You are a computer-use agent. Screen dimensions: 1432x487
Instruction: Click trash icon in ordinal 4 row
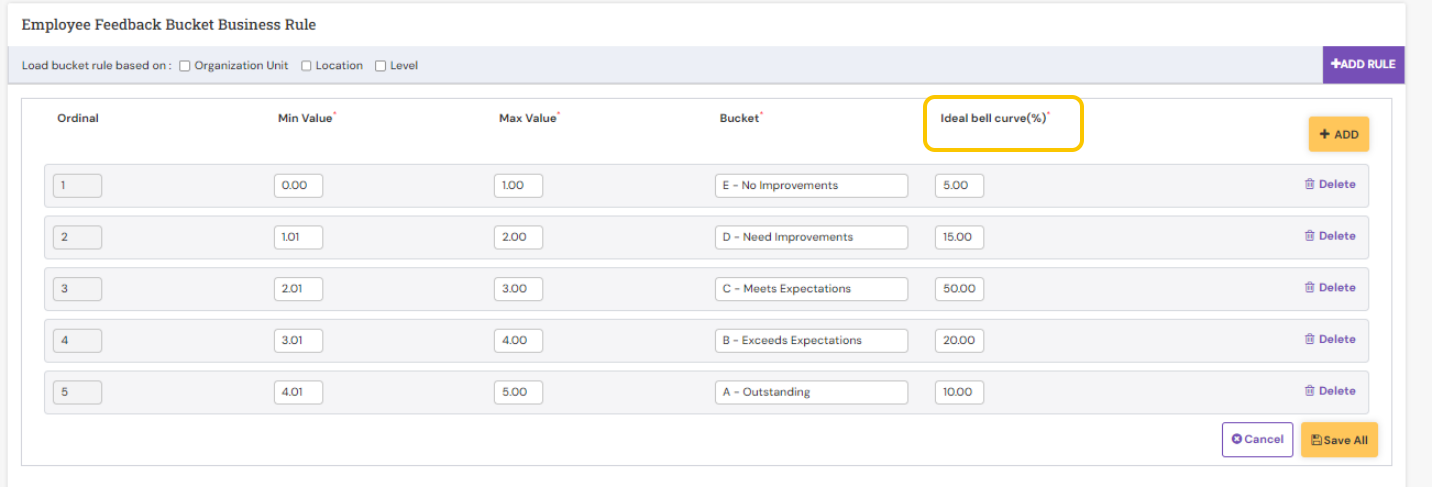[1309, 339]
